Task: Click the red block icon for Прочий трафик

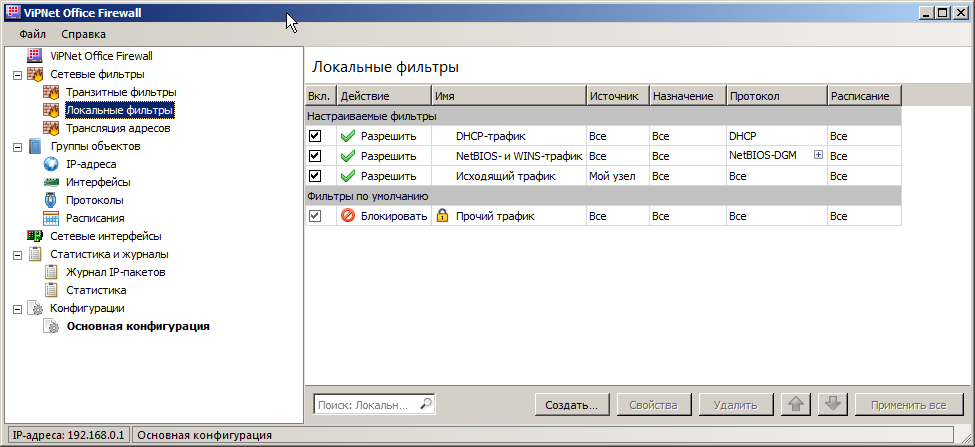Action: coord(348,216)
